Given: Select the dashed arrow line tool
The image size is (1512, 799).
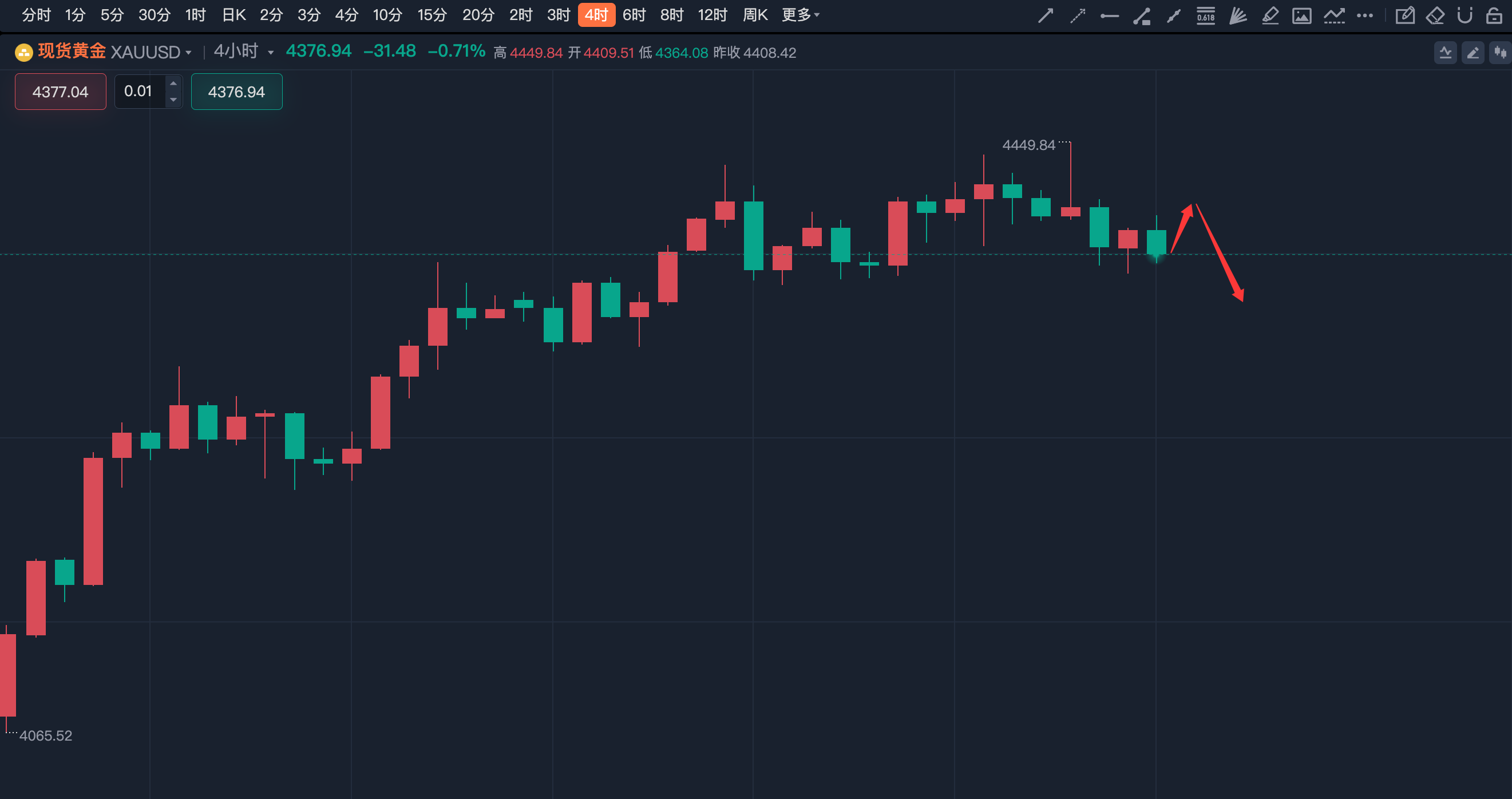Looking at the screenshot, I should click(x=1078, y=15).
